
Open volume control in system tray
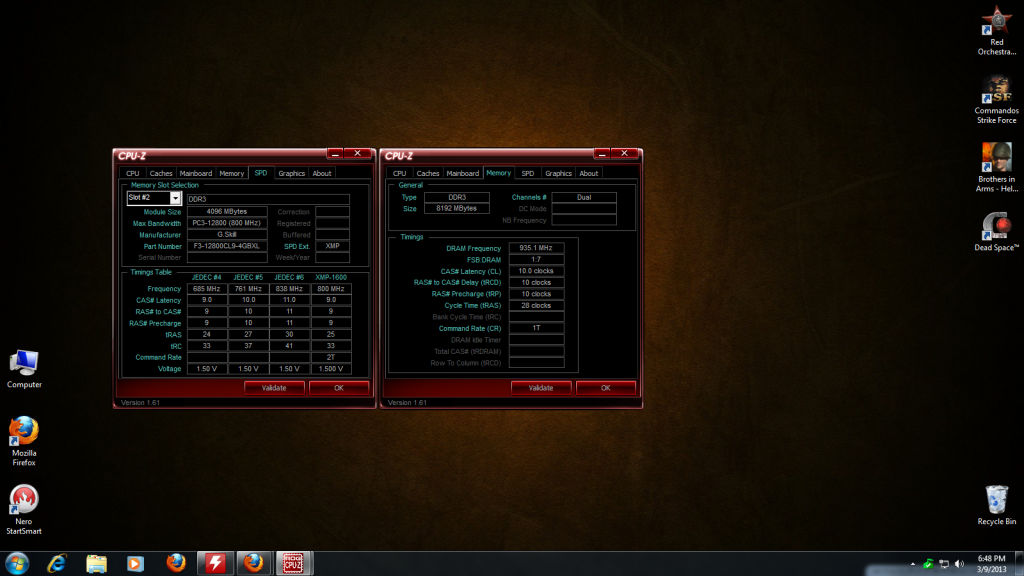tap(959, 564)
